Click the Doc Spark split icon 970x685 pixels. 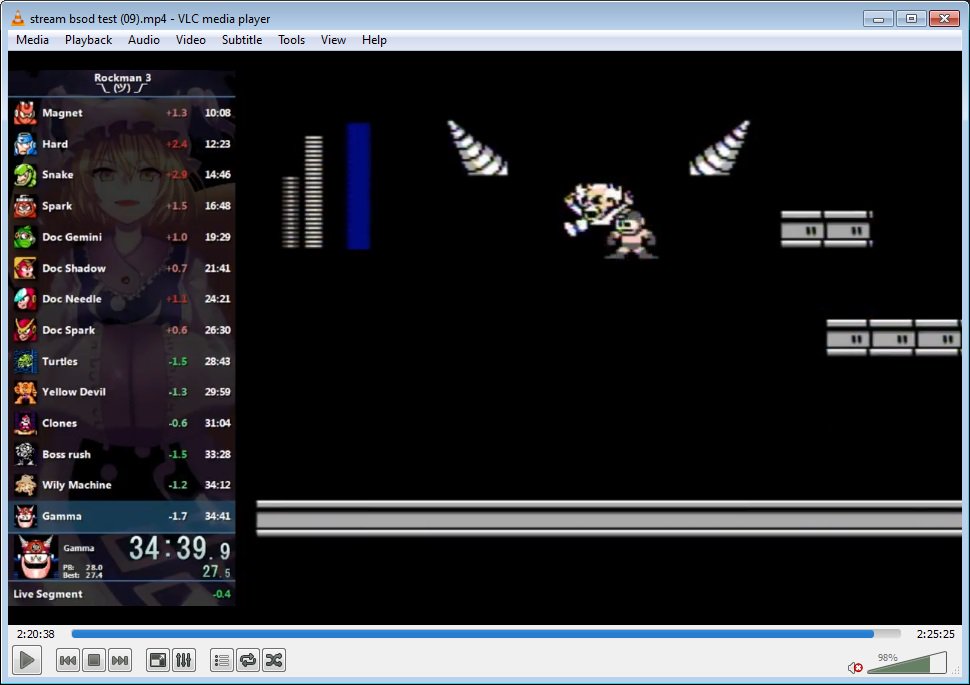pos(25,330)
